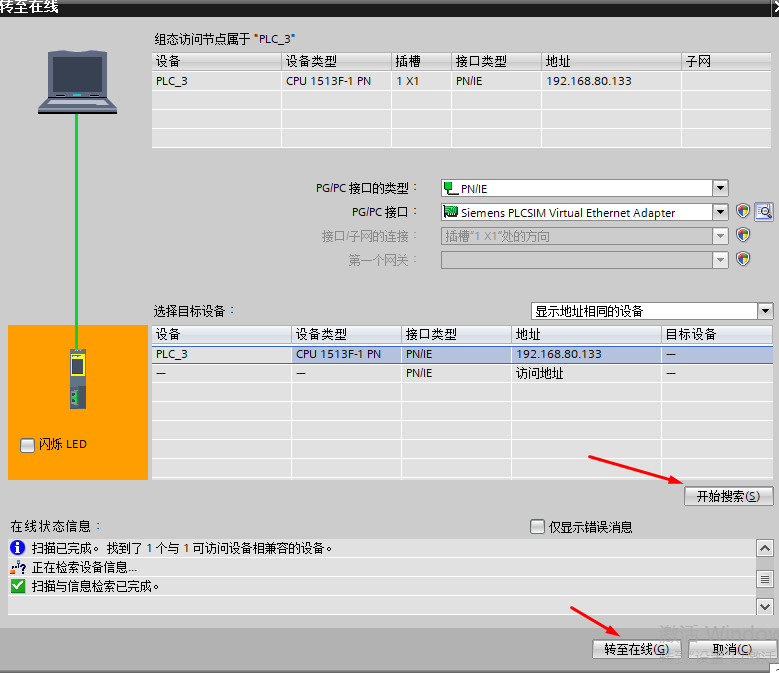Open the 显示地址相同的设备 filter dropdown

pos(765,311)
